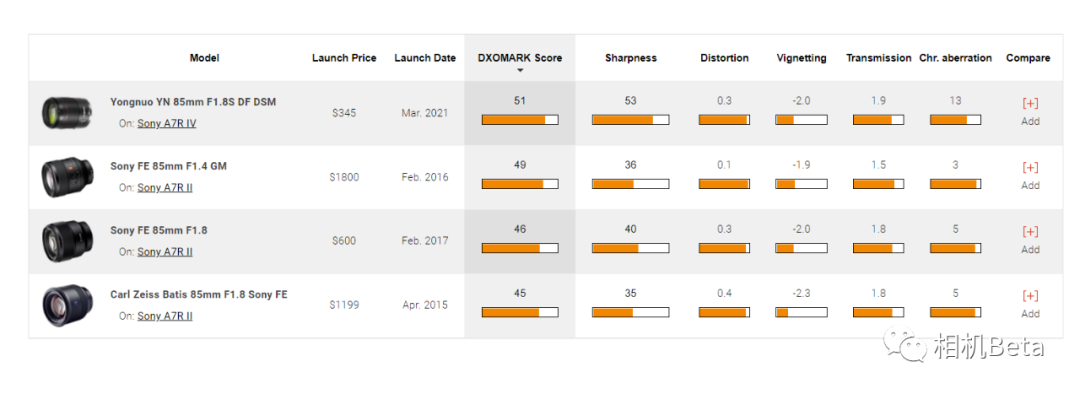Sort table by Chr. aberration column
This screenshot has width=1080, height=394.
tap(955, 58)
